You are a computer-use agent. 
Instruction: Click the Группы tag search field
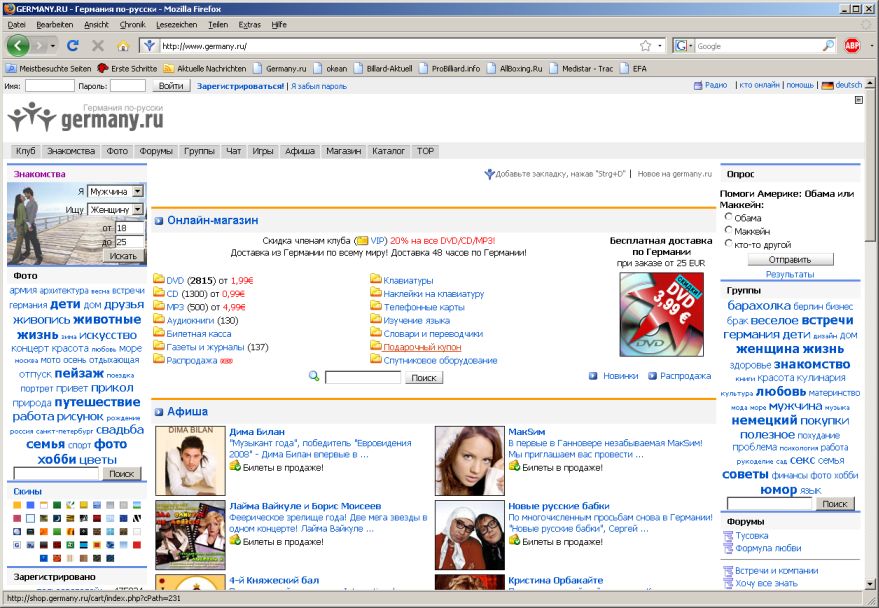[x=769, y=503]
